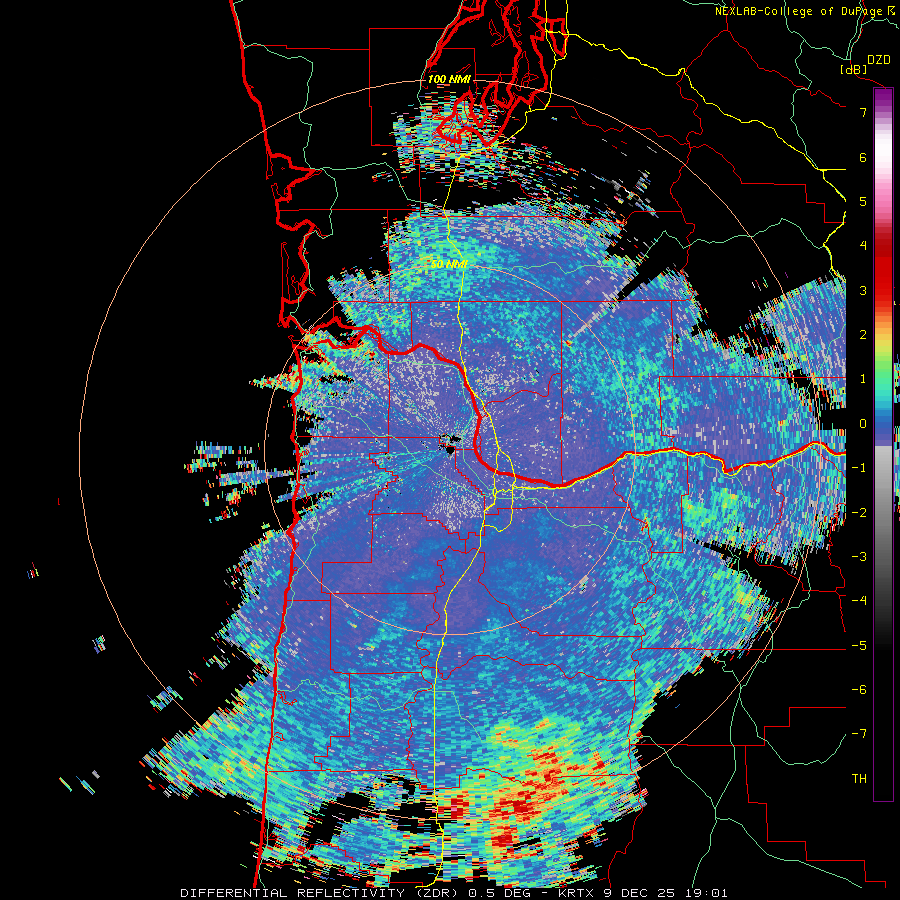Click the -5 value on color scale

(859, 646)
